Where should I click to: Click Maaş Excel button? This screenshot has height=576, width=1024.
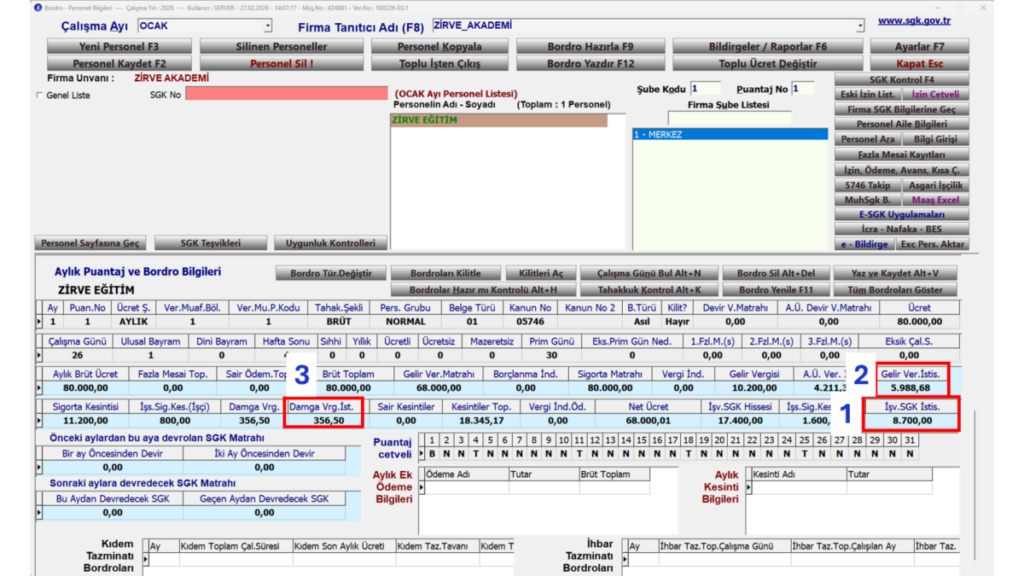(935, 200)
